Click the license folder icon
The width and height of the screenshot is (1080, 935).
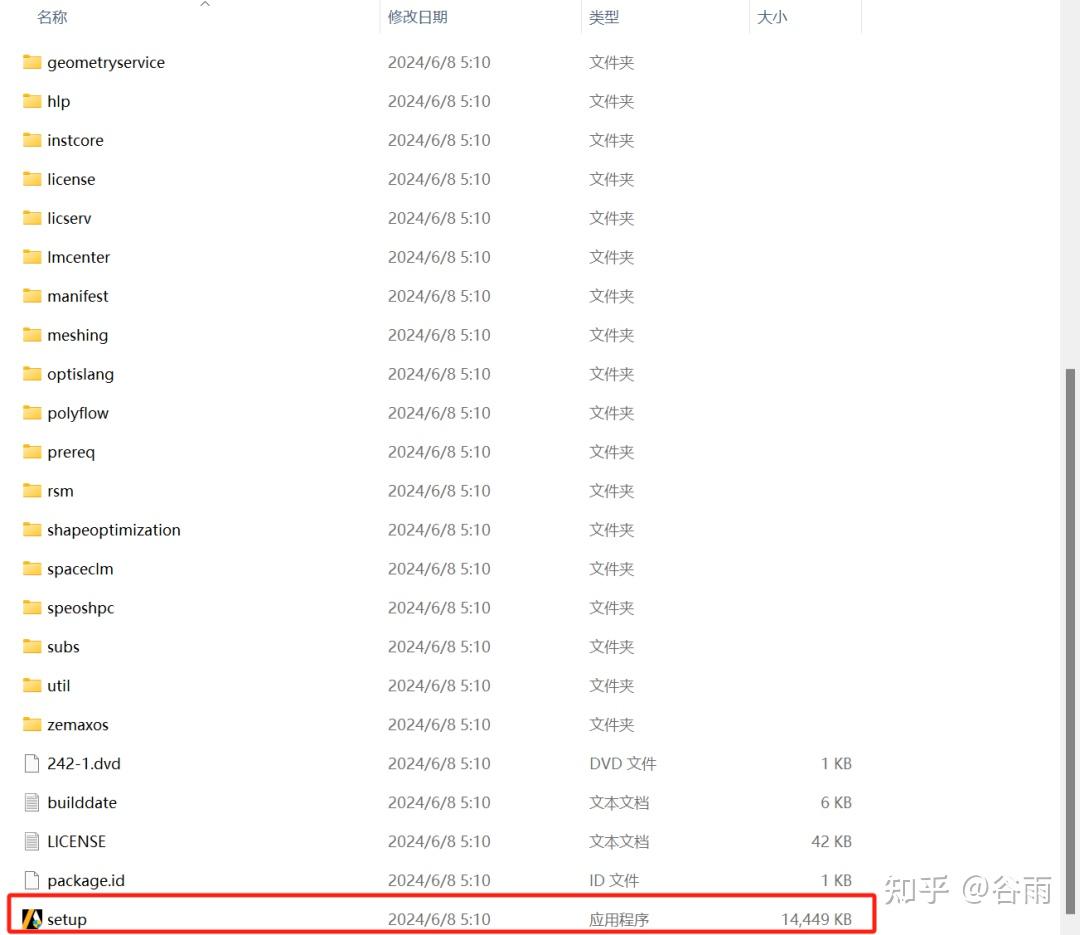[x=32, y=179]
